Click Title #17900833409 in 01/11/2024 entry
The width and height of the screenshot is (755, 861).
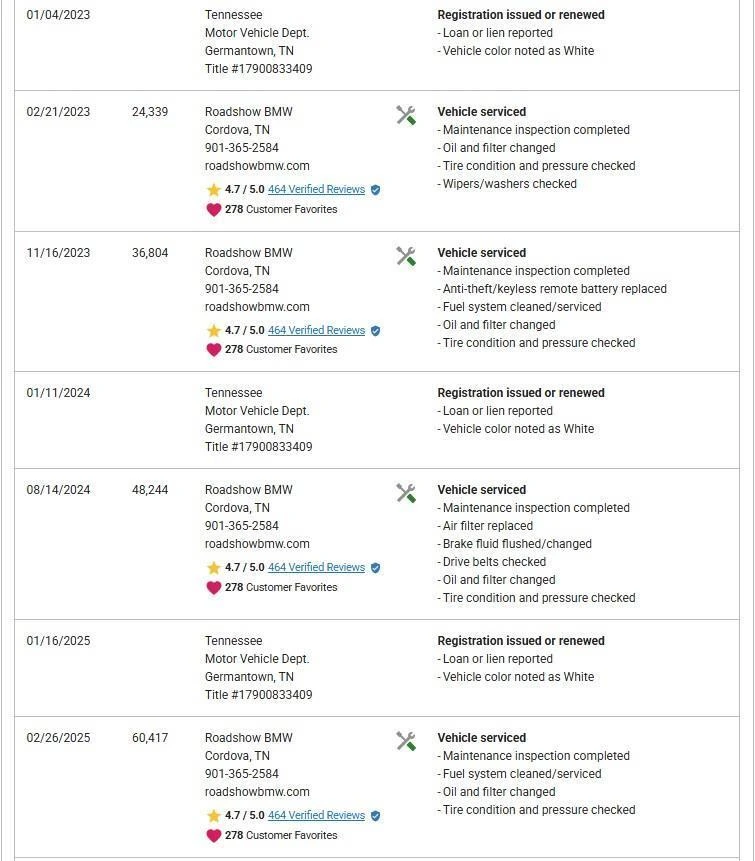258,447
